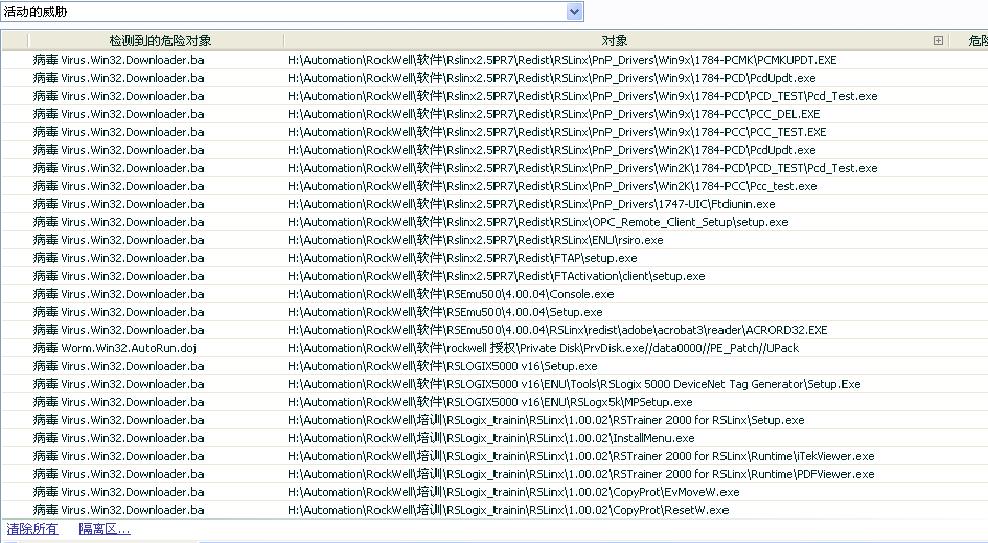Select the Worm.Win32.AutoRun.doj threat entry
This screenshot has width=988, height=543.
115,348
